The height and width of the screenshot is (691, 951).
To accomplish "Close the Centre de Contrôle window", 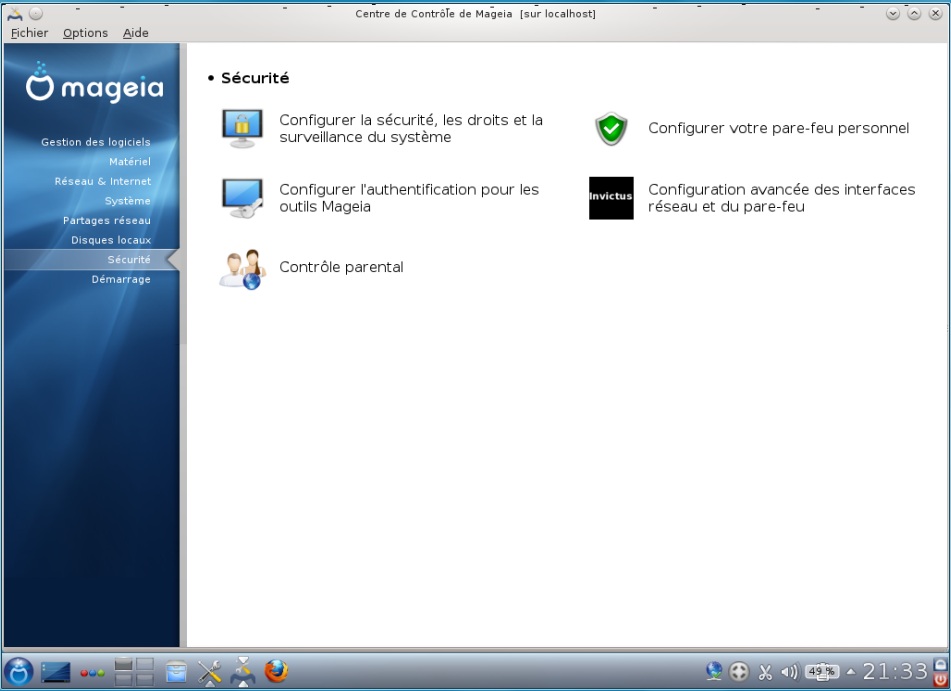I will [x=935, y=13].
